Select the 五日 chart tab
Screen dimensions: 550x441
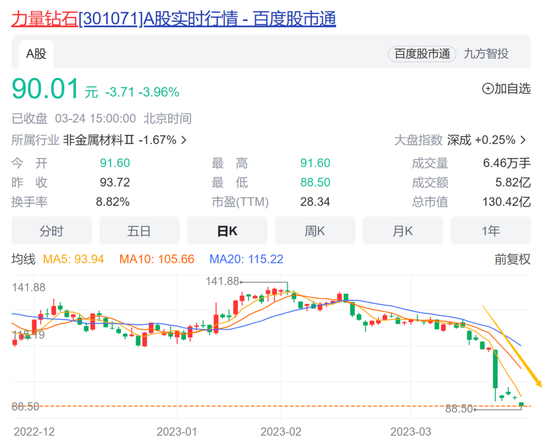pyautogui.click(x=139, y=231)
